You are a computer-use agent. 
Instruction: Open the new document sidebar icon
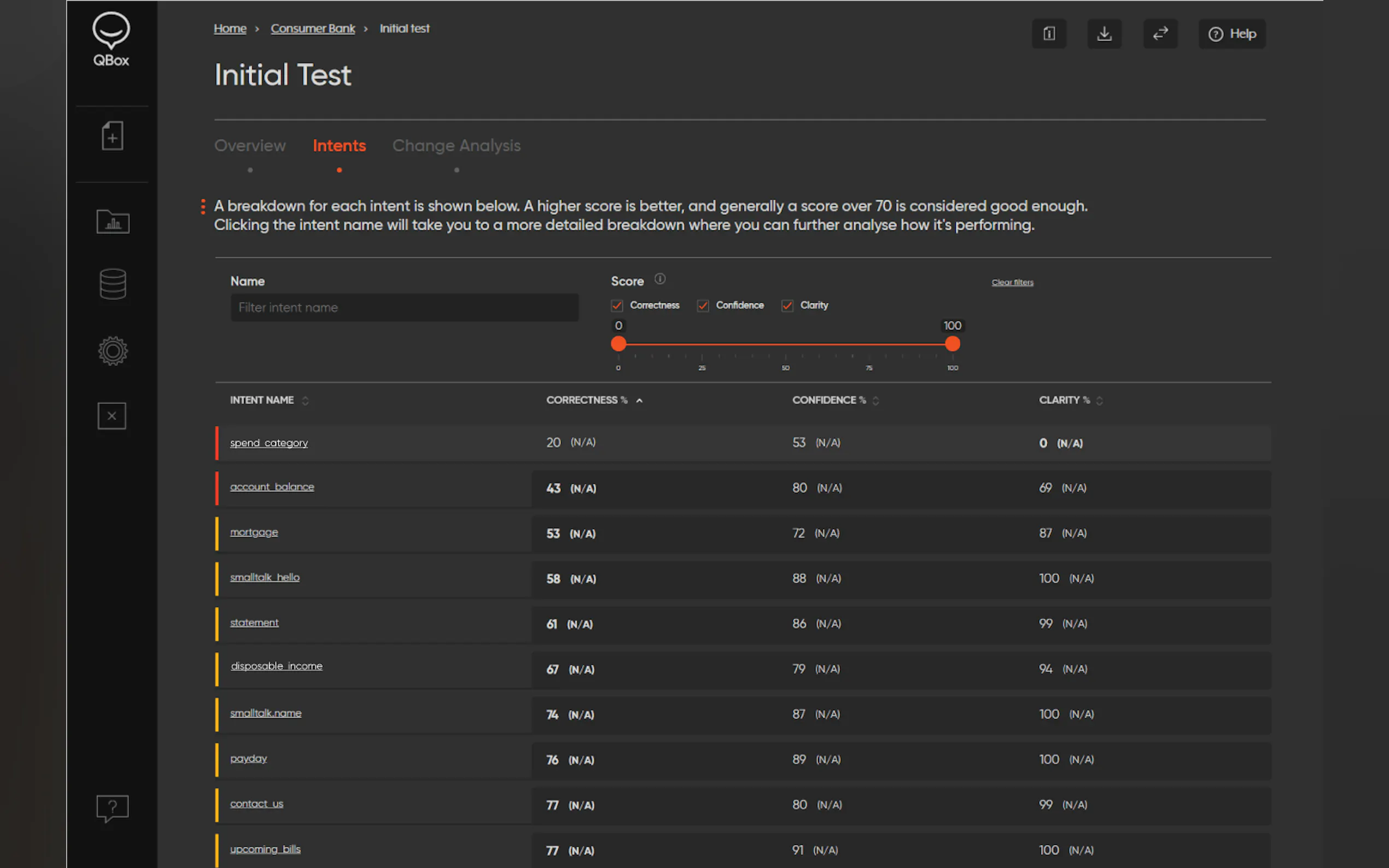tap(113, 136)
